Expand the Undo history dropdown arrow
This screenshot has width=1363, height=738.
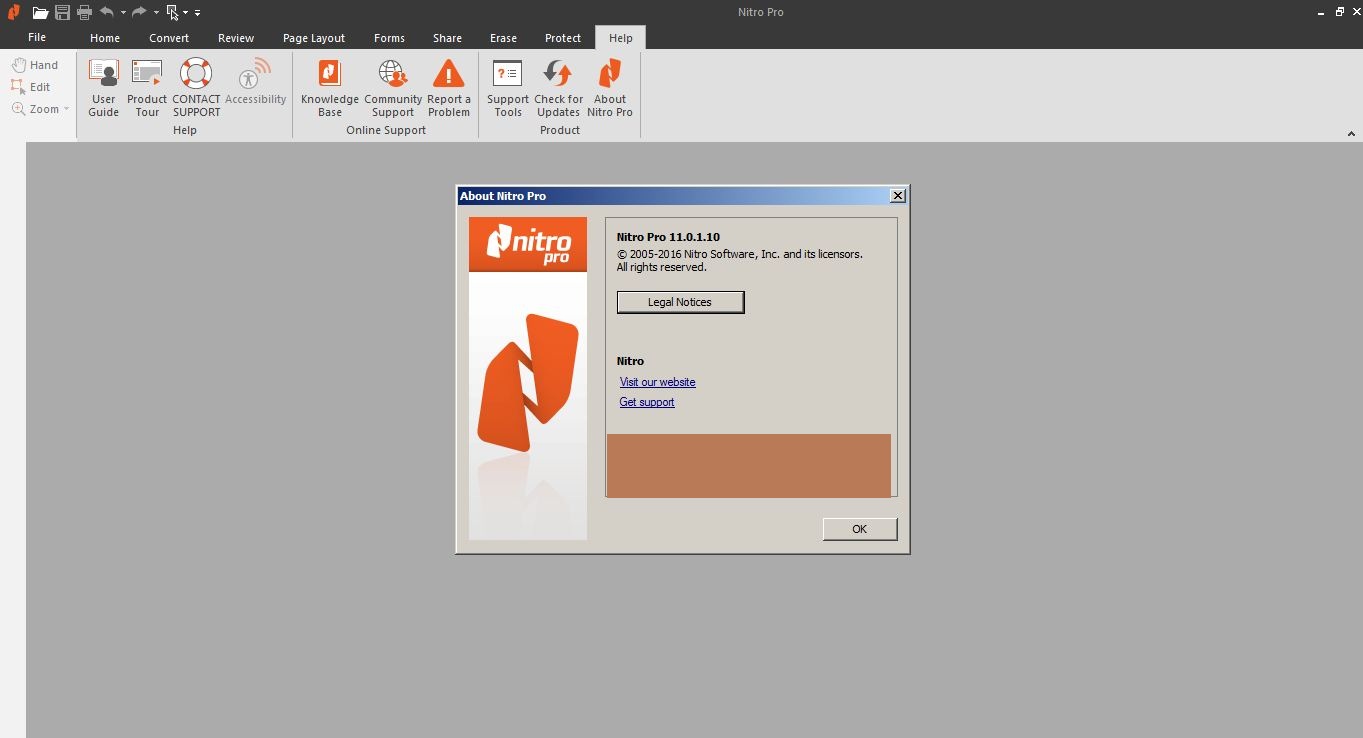click(x=123, y=13)
